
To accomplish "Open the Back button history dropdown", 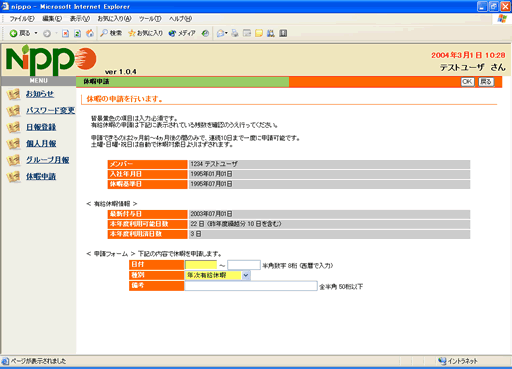I will (x=36, y=33).
